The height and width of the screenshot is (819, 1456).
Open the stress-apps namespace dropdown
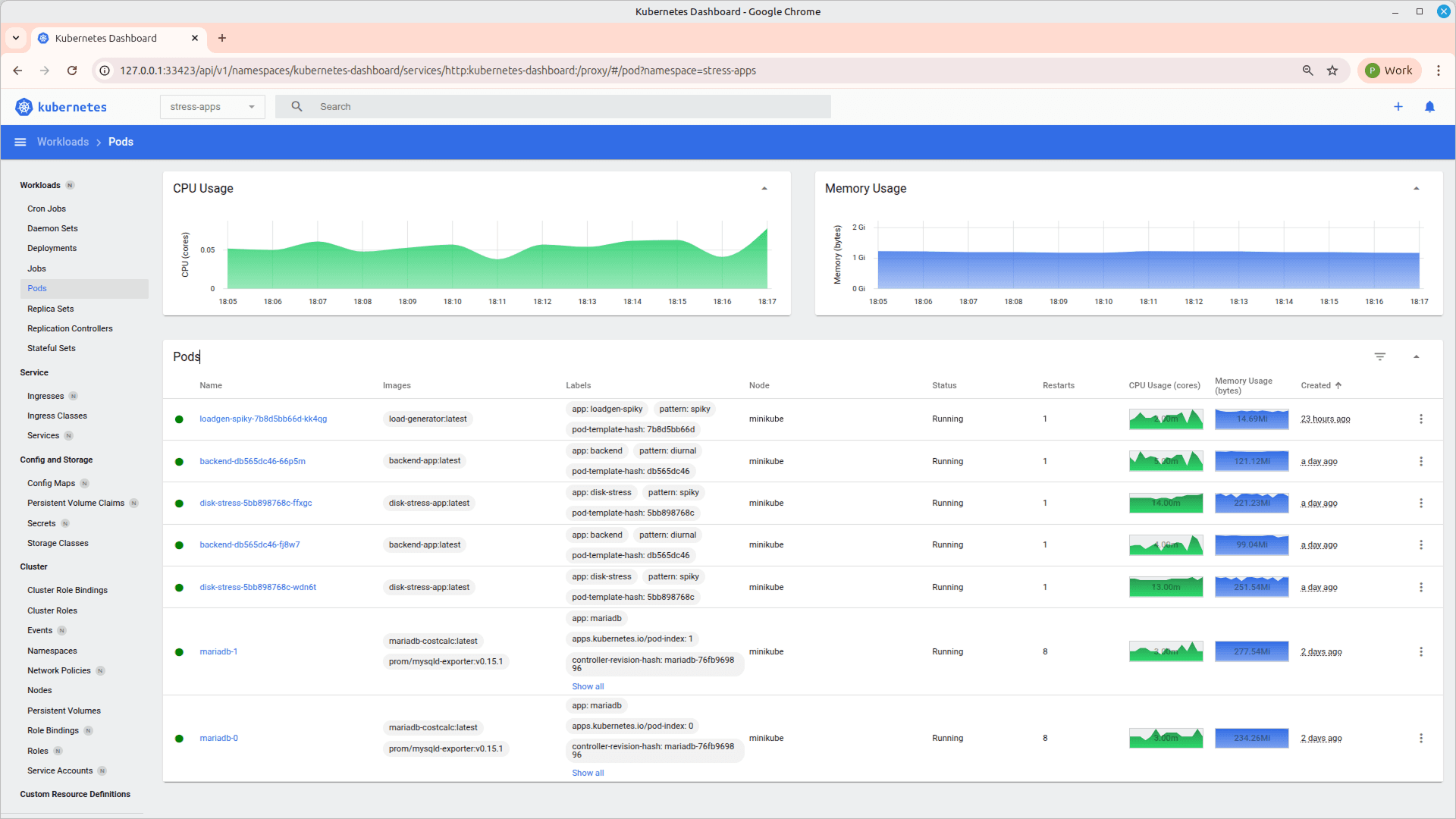point(212,106)
